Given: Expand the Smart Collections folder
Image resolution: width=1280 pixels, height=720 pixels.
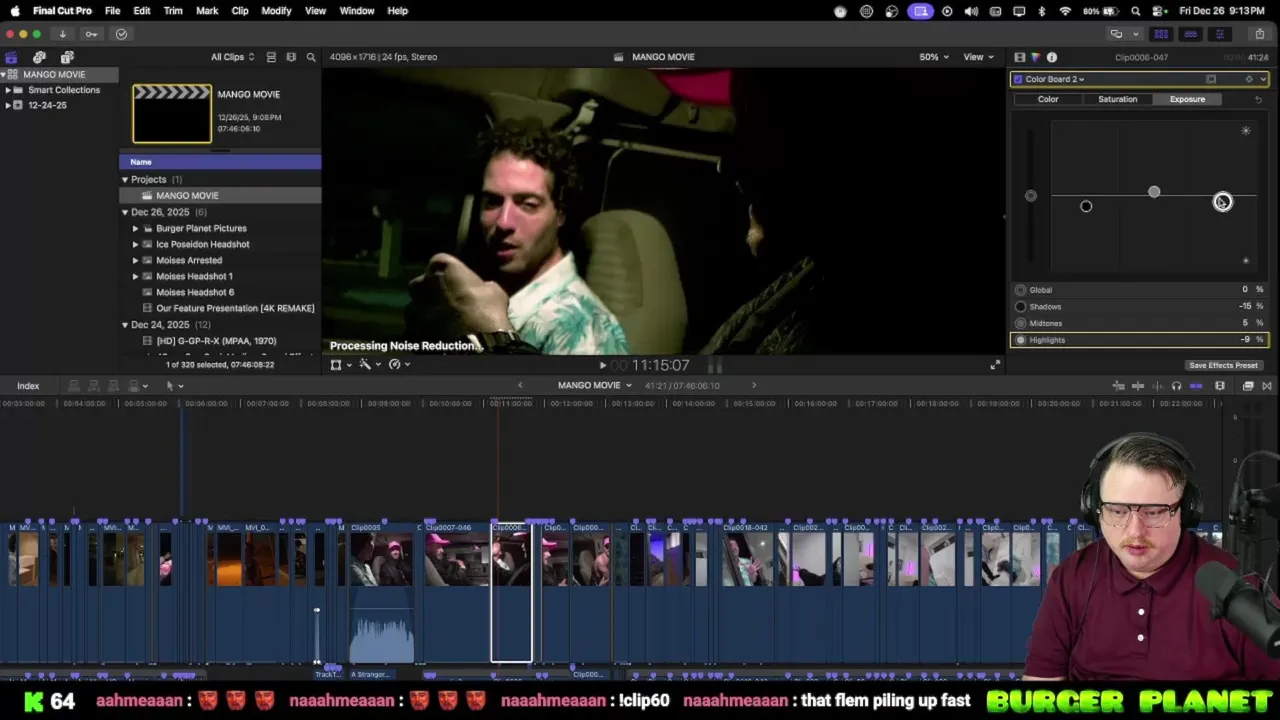Looking at the screenshot, I should point(8,90).
